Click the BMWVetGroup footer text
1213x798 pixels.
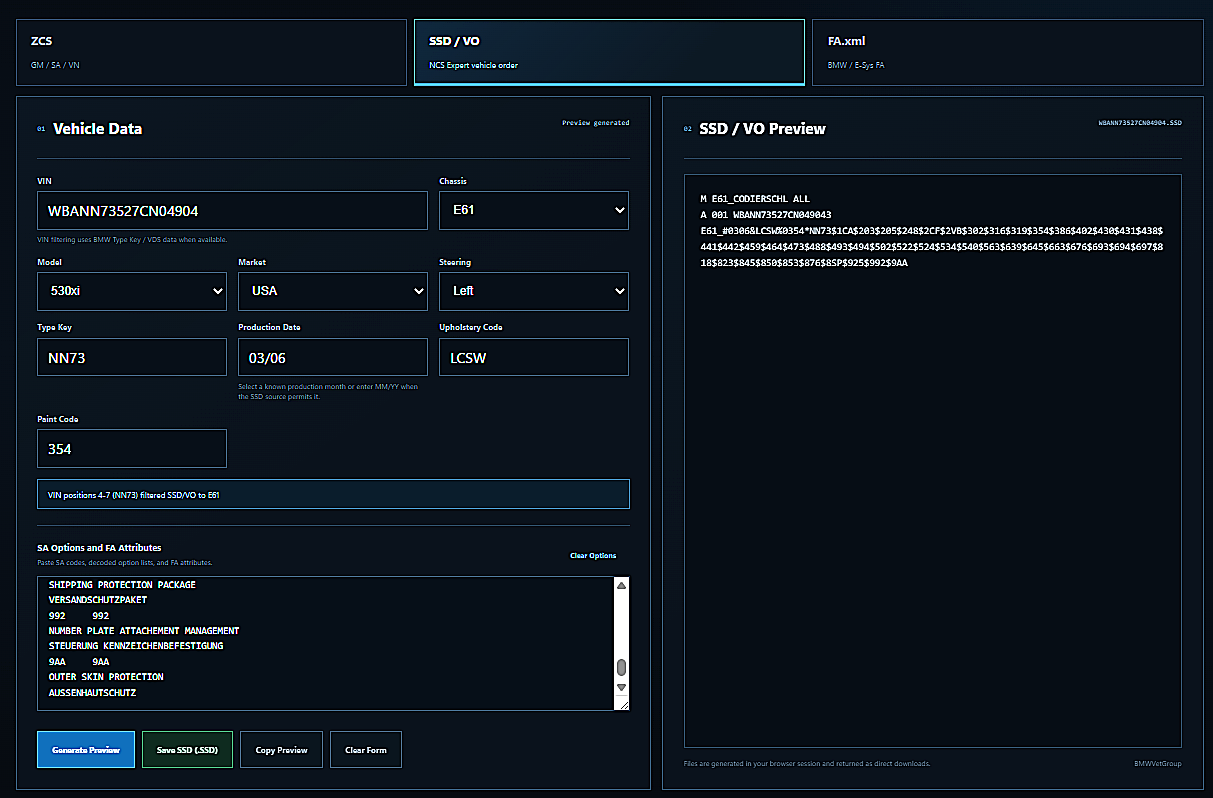tap(1158, 763)
